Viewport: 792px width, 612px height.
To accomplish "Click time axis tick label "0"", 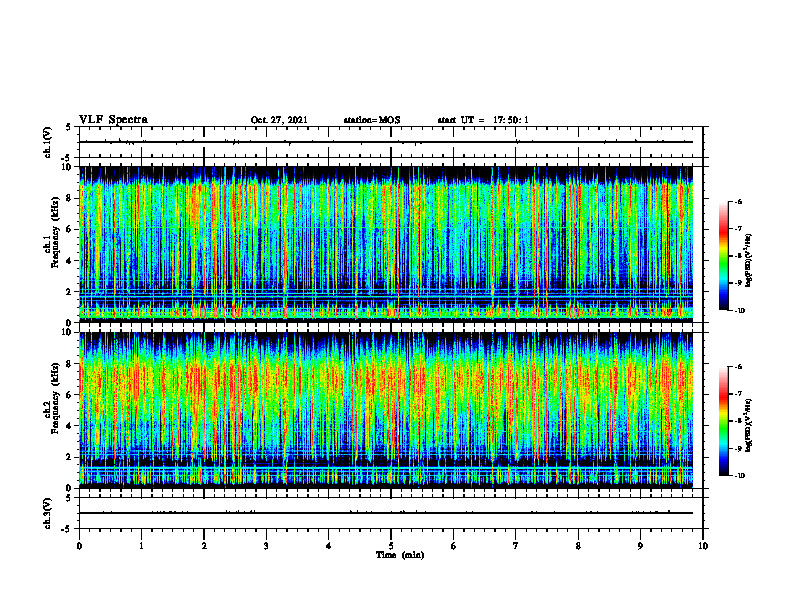I will 79,546.
